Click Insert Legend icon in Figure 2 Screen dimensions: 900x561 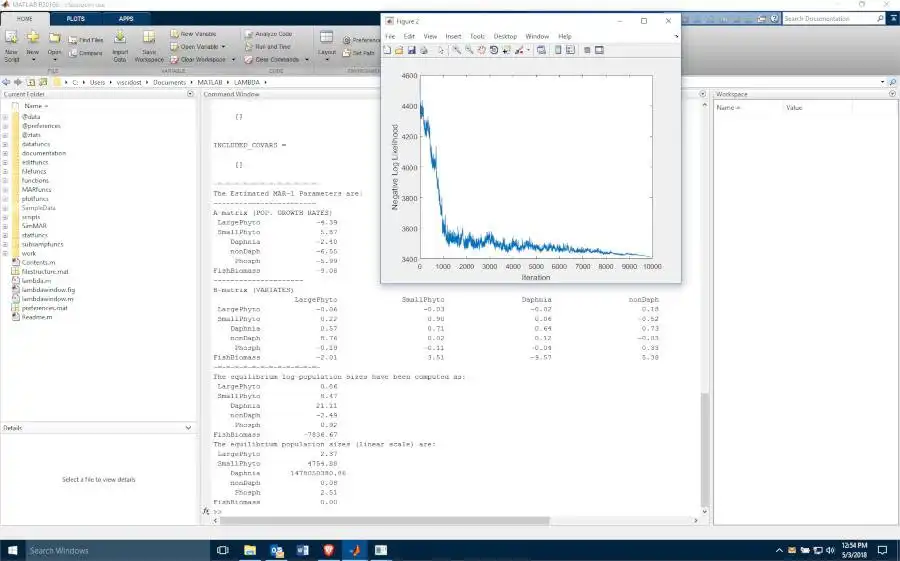(x=571, y=51)
